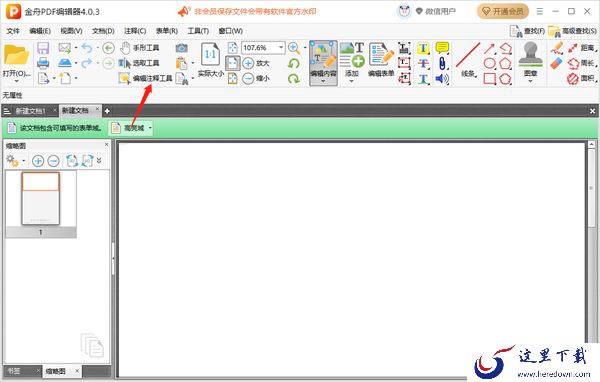Expand the Add (添加) dropdown arrow

(x=352, y=81)
